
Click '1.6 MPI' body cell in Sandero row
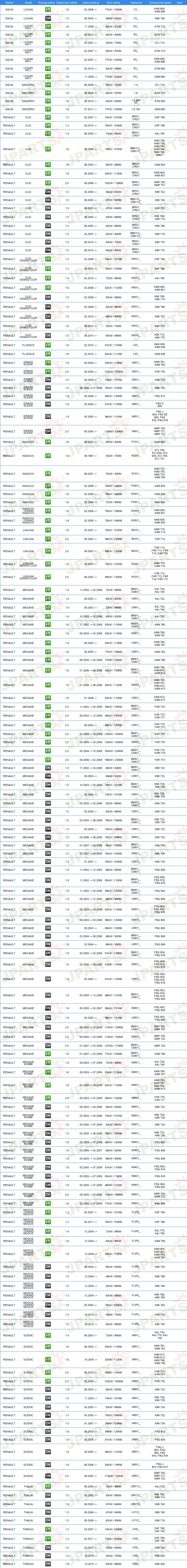(135, 101)
